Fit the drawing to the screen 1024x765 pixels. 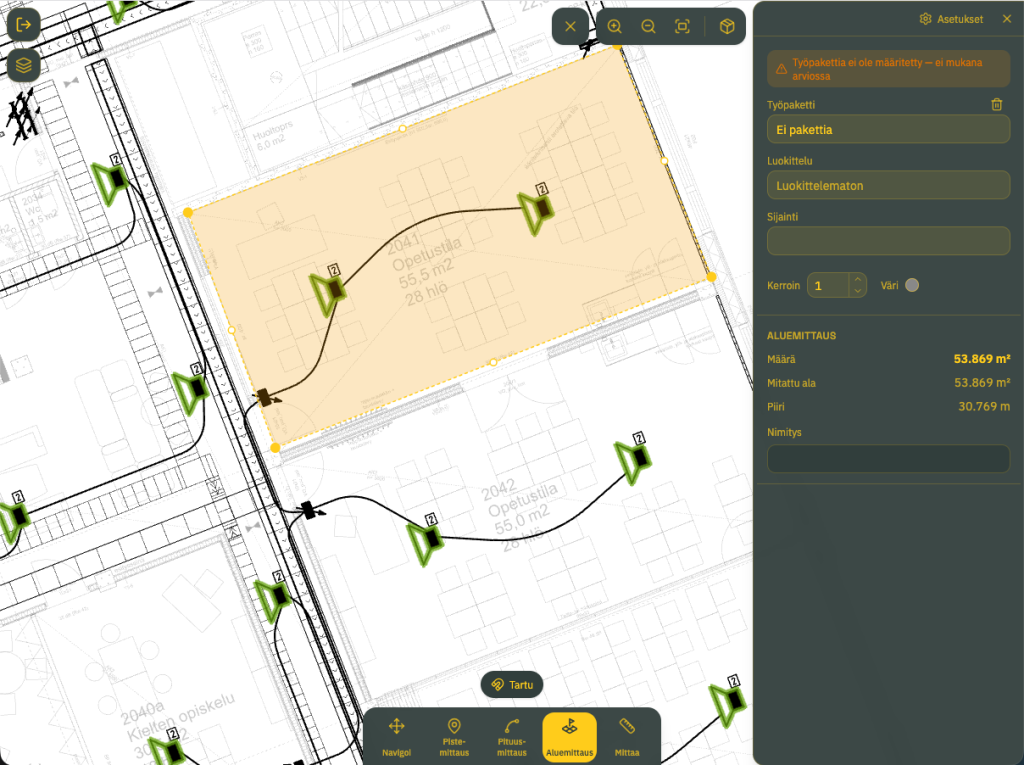(682, 26)
